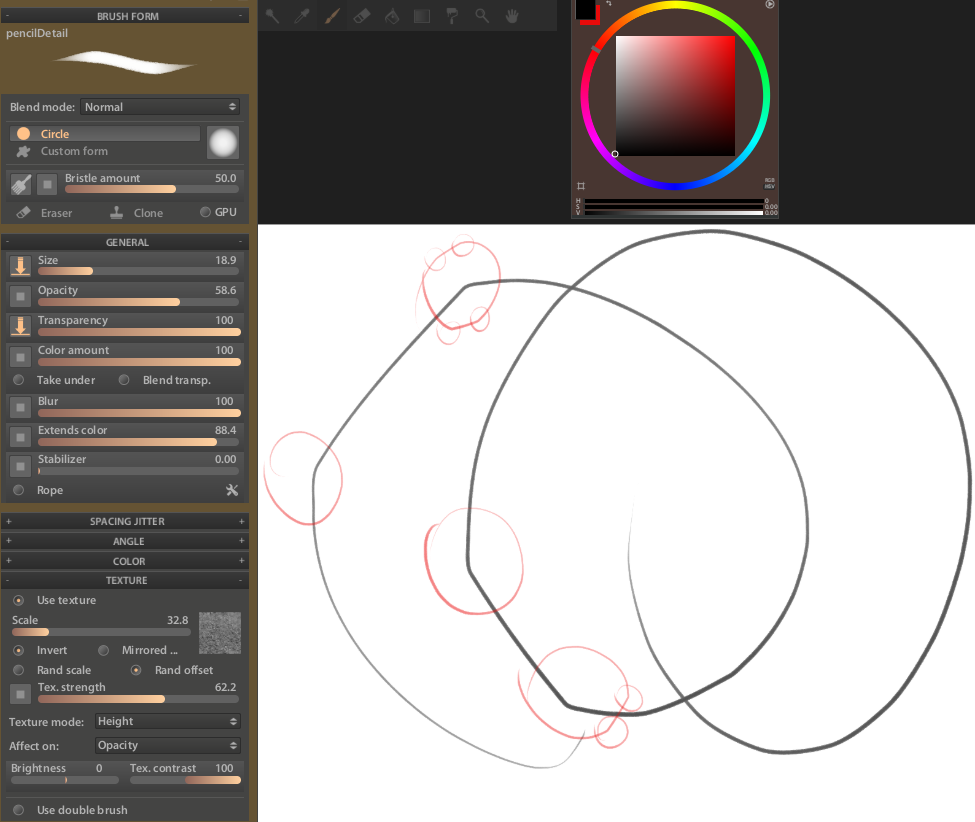Click the black foreground color swatch
Screen dimensions: 975x822
tap(585, 9)
